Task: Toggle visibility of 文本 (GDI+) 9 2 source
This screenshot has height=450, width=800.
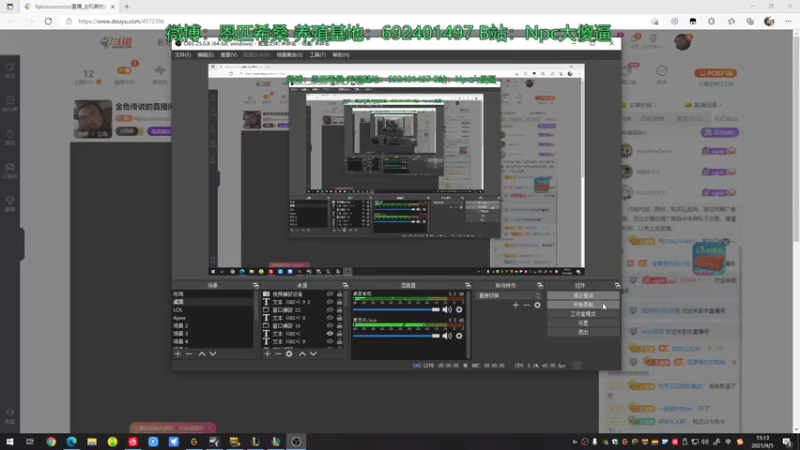Action: (330, 302)
